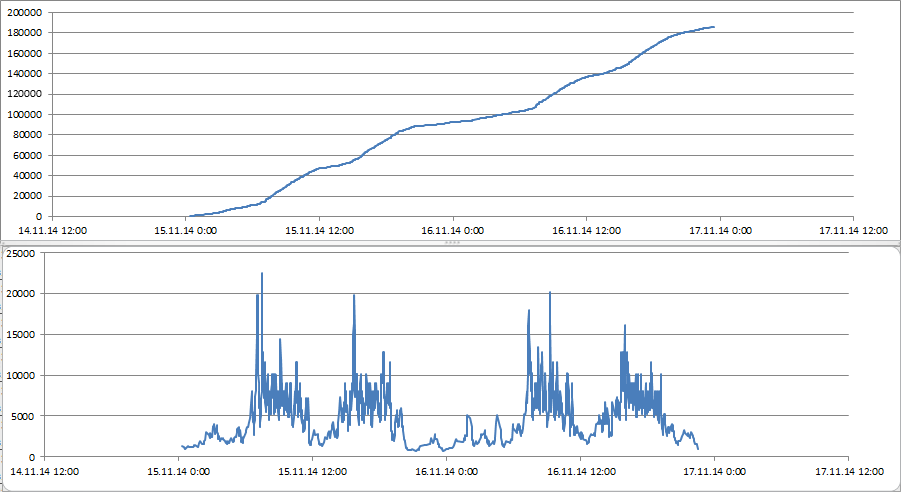901x492 pixels.
Task: Click upper chart's 15.11.14 12:00 date label
Action: tap(319, 230)
